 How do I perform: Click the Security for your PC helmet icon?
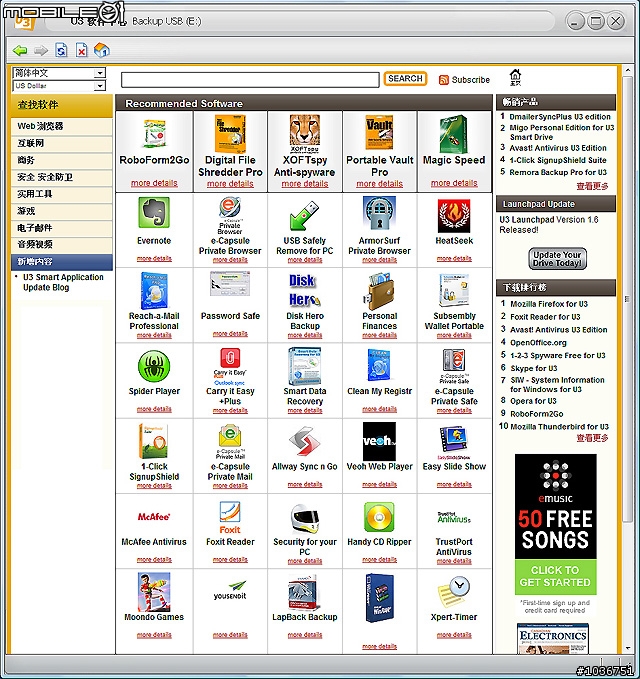[304, 518]
